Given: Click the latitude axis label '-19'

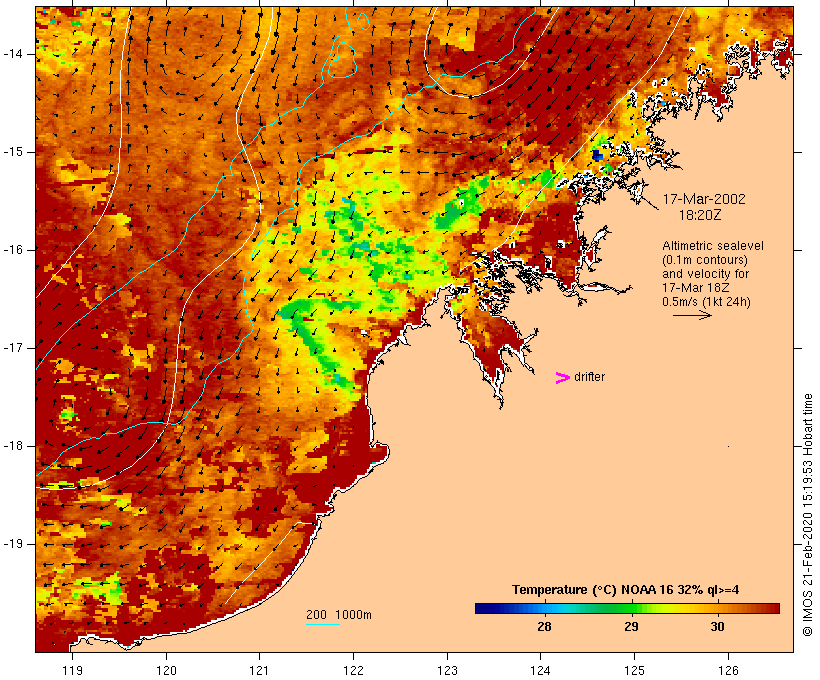Looking at the screenshot, I should pyautogui.click(x=13, y=544).
